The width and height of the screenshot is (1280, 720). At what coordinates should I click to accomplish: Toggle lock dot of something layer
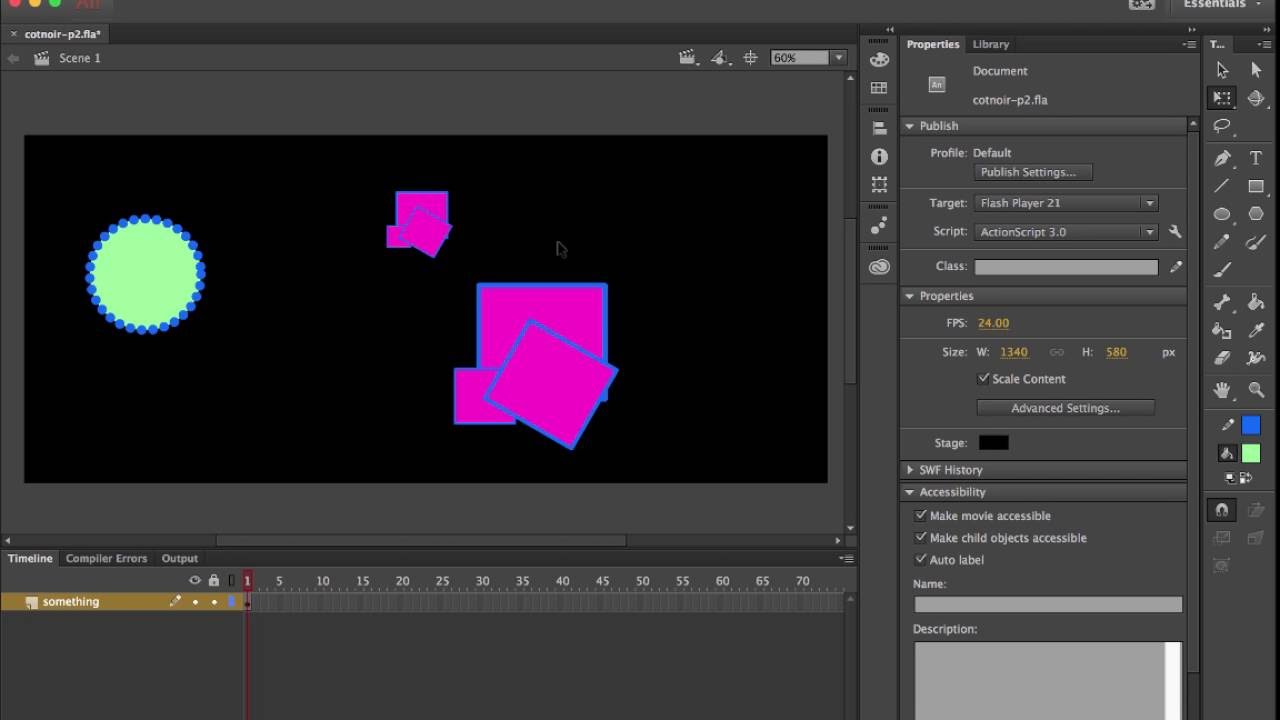(214, 602)
